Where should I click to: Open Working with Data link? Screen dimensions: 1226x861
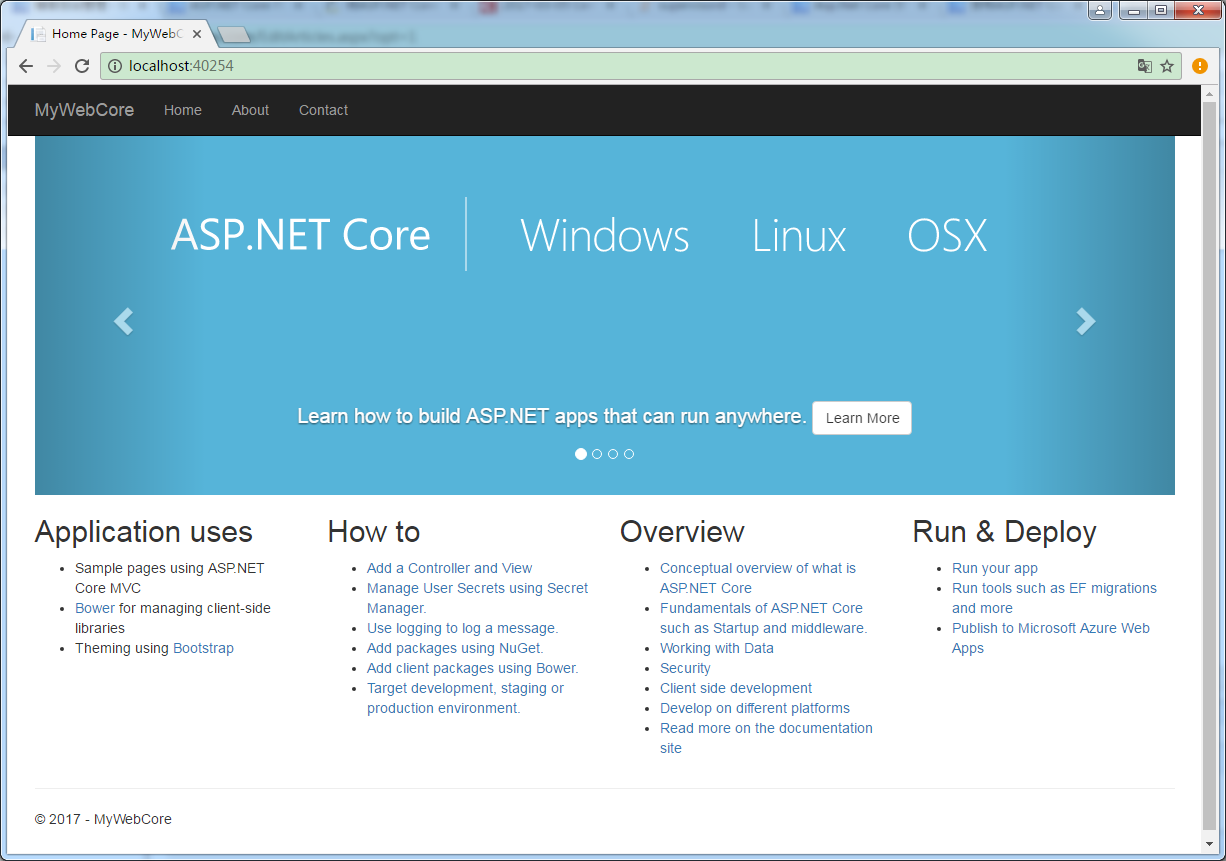pyautogui.click(x=717, y=648)
